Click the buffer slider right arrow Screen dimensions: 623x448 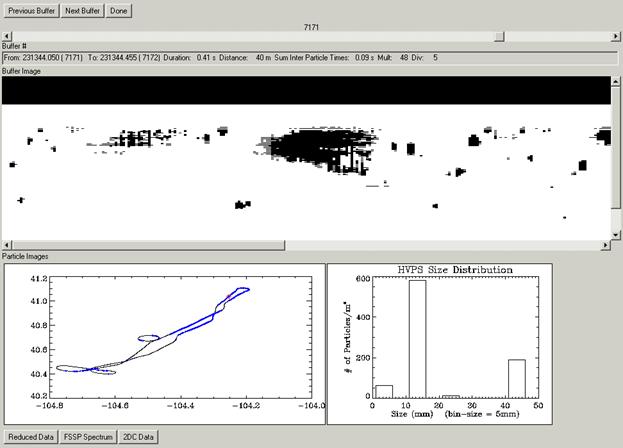click(615, 36)
